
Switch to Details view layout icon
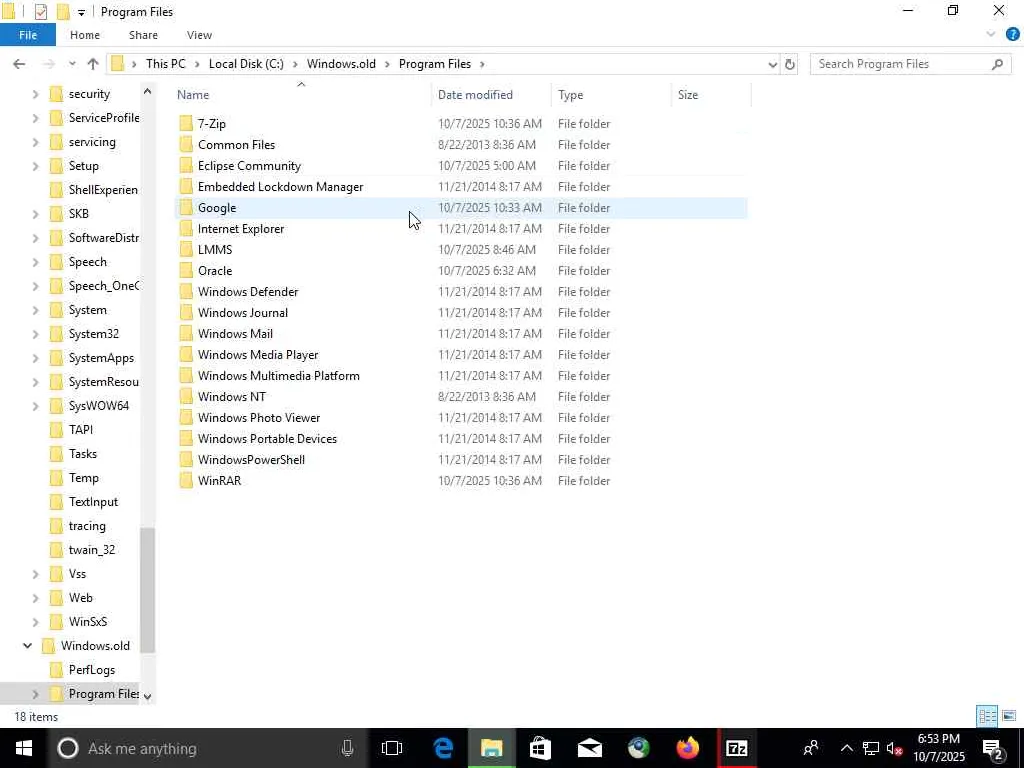coord(987,716)
